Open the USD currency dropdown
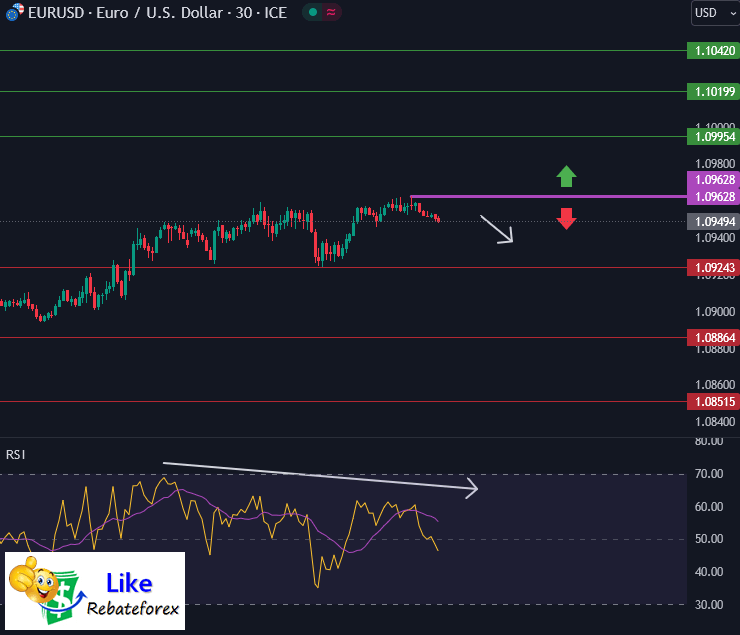Screen dimensions: 740x635 pyautogui.click(x=715, y=13)
